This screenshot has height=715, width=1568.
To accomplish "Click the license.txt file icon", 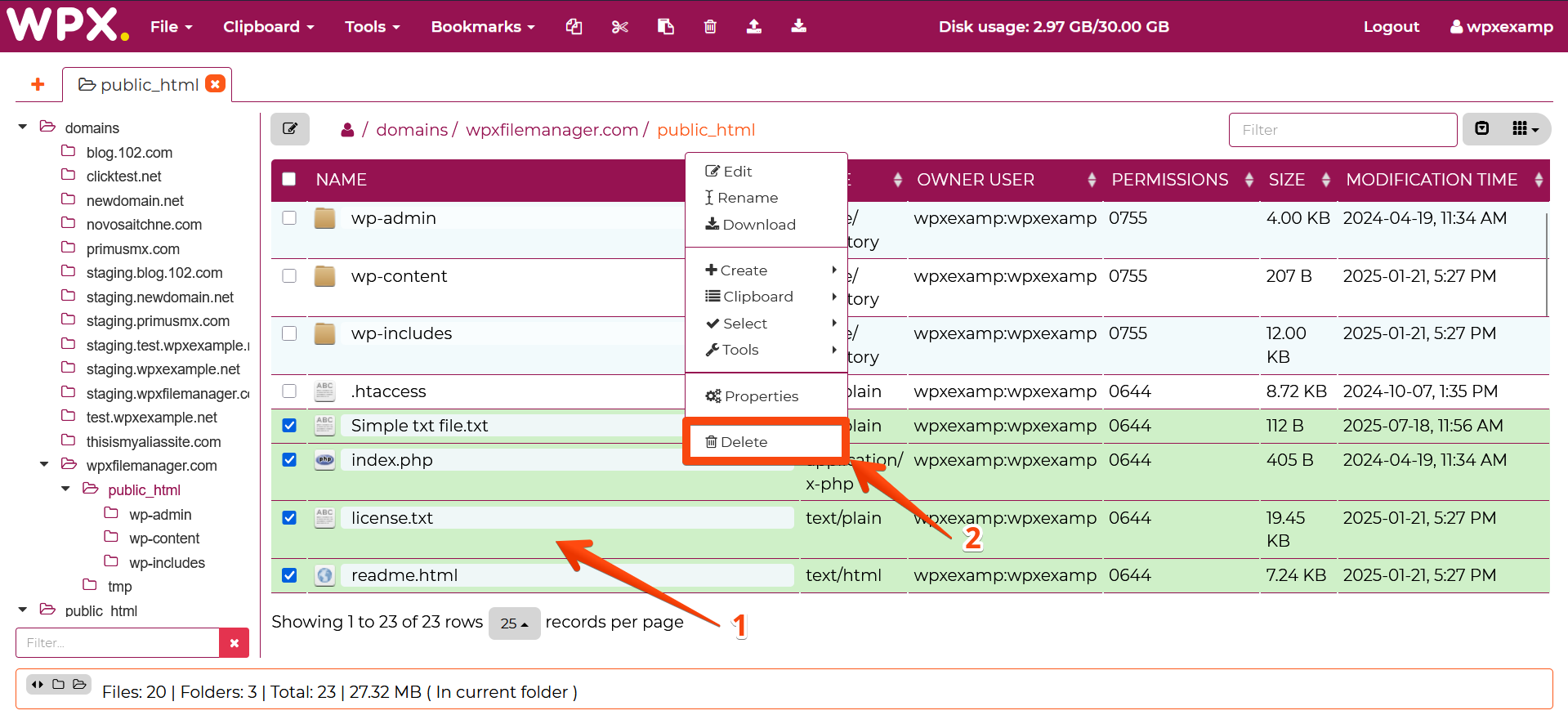I will point(325,518).
